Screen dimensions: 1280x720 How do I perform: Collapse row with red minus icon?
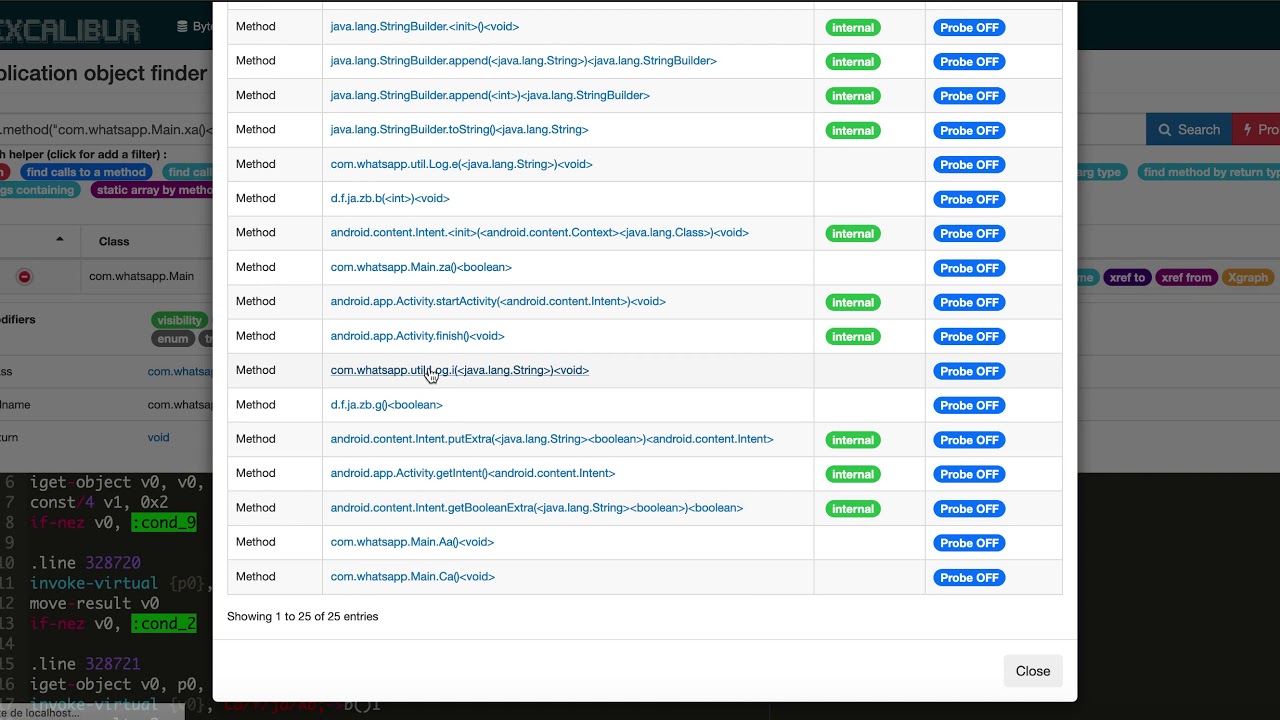tap(24, 277)
